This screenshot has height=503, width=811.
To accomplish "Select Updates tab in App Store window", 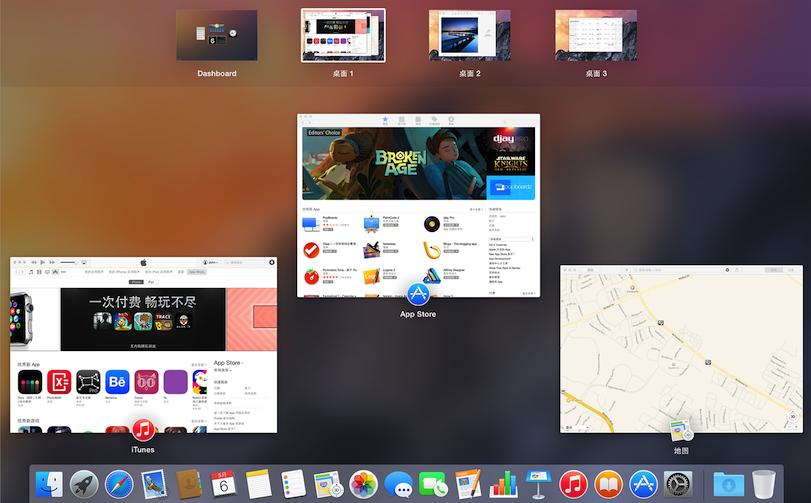I will 450,120.
